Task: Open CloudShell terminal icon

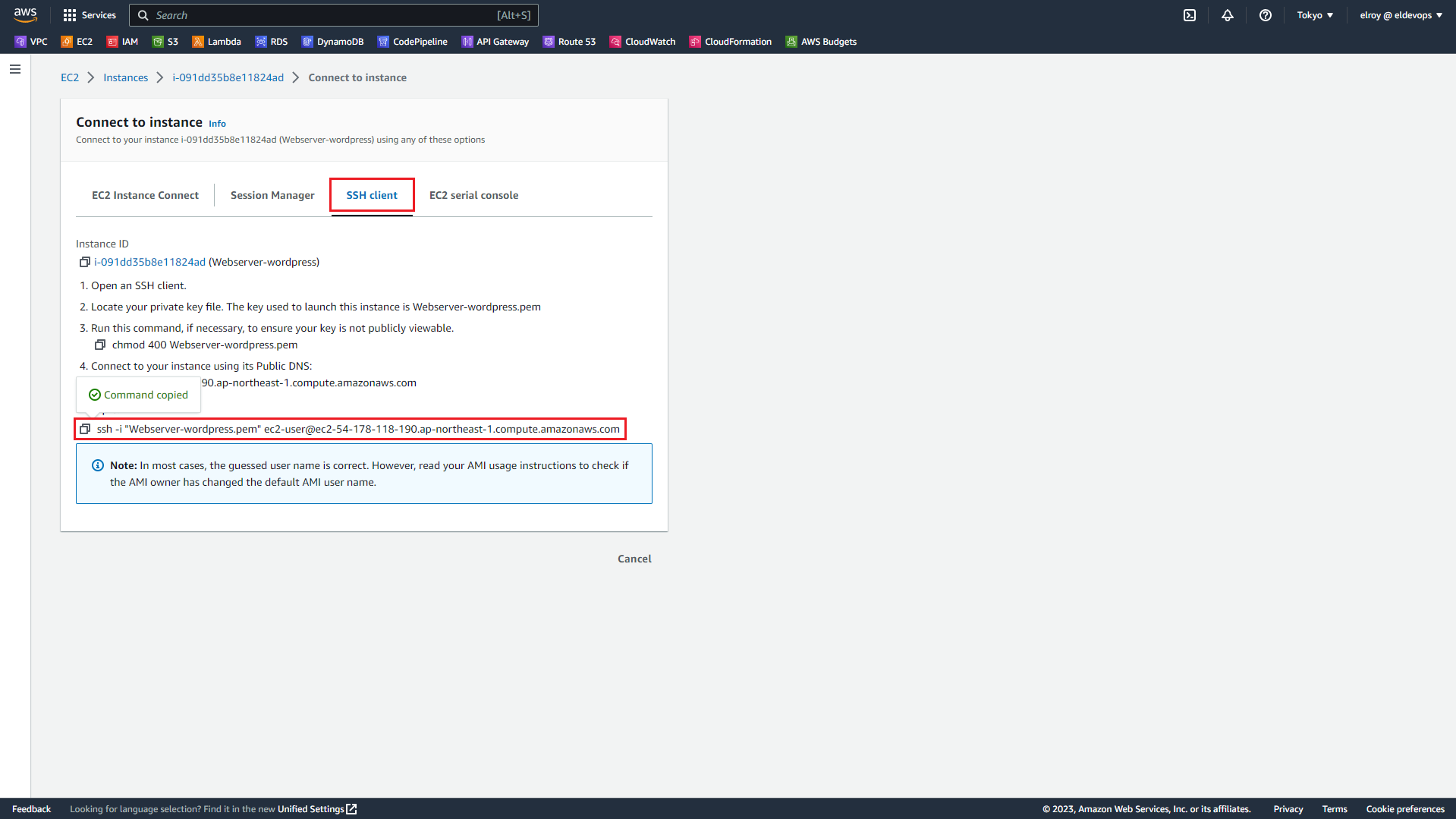Action: pos(1190,15)
